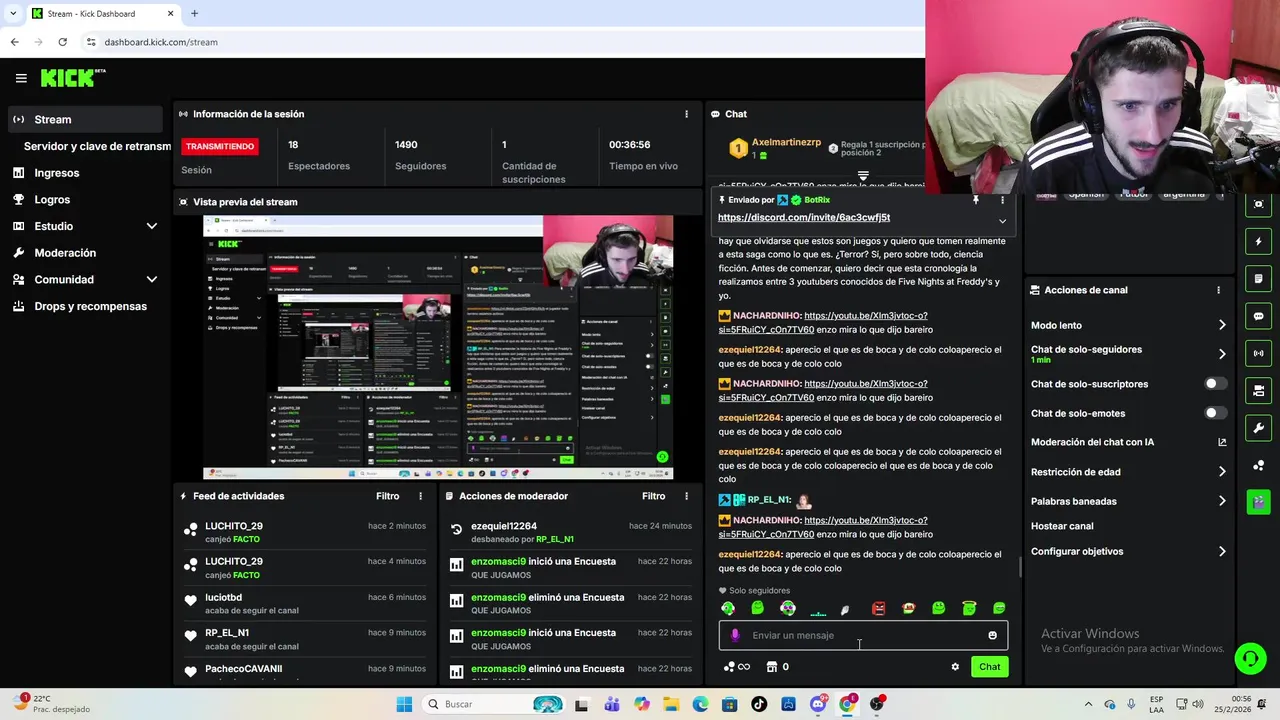Click ezequiel12264 in moderator actions
Viewport: 1280px width, 720px height.
tap(504, 526)
